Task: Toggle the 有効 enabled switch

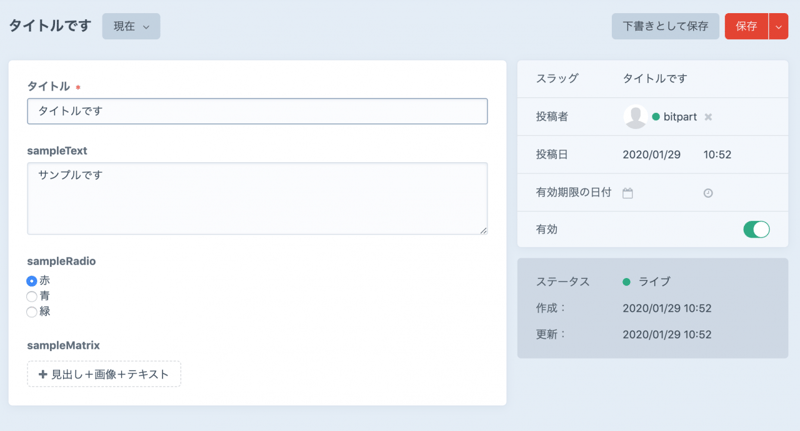Action: 756,230
